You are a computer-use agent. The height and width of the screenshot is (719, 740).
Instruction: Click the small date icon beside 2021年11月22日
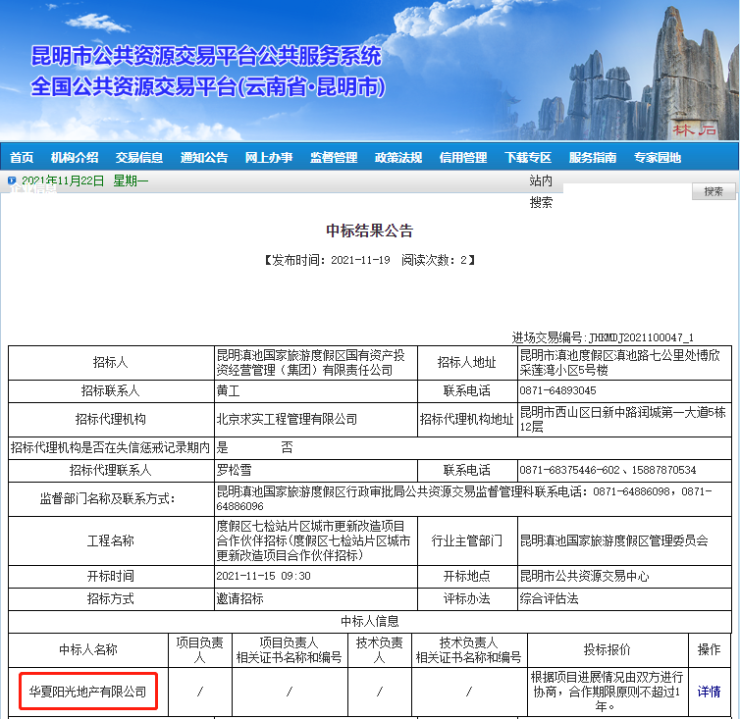pyautogui.click(x=12, y=181)
